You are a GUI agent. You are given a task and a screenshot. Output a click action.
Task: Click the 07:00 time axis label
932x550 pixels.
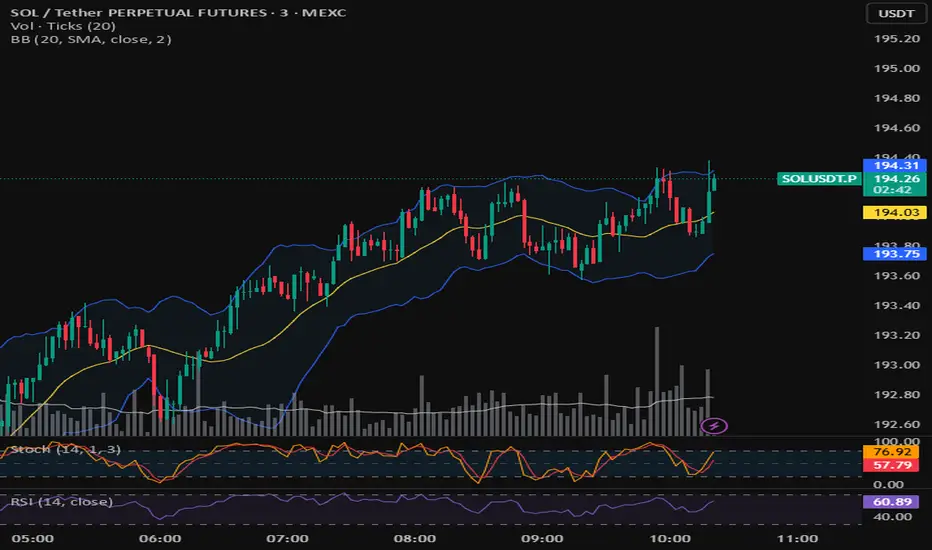287,539
